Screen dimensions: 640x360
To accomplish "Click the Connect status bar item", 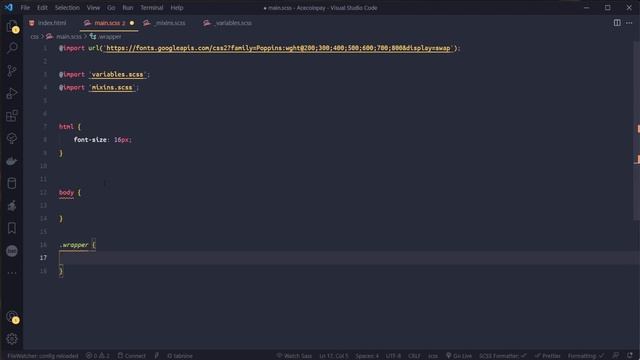I will (131, 356).
